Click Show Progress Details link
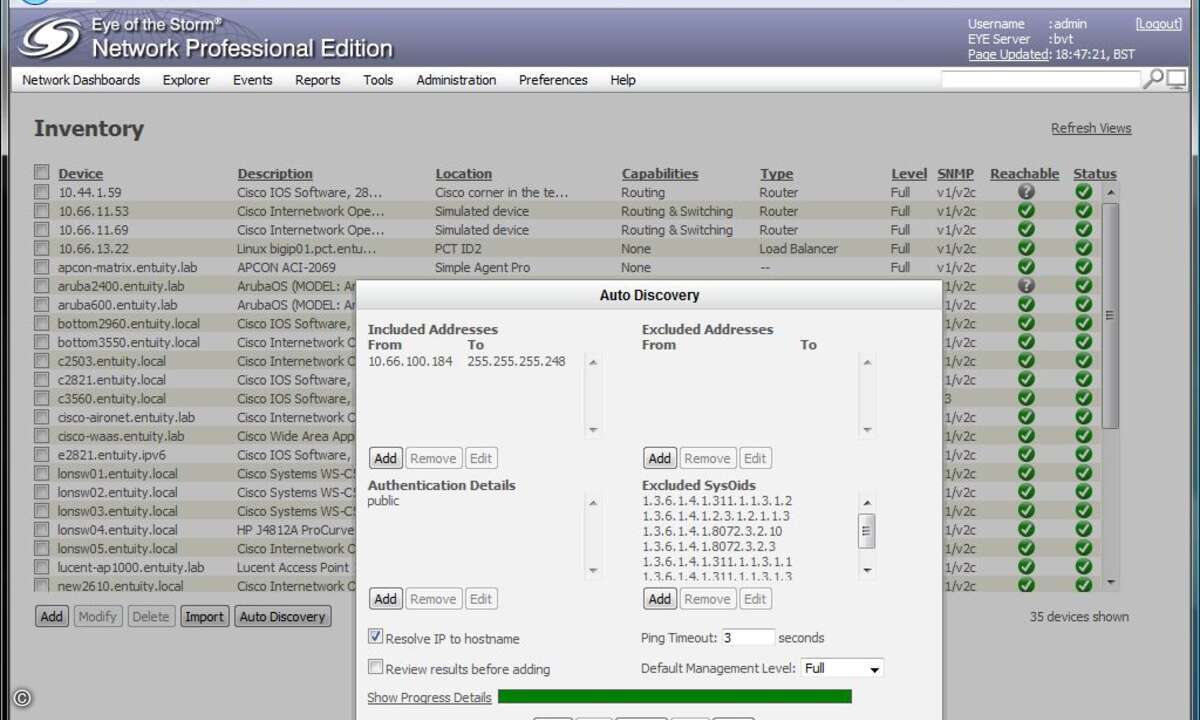This screenshot has width=1200, height=720. pos(429,697)
